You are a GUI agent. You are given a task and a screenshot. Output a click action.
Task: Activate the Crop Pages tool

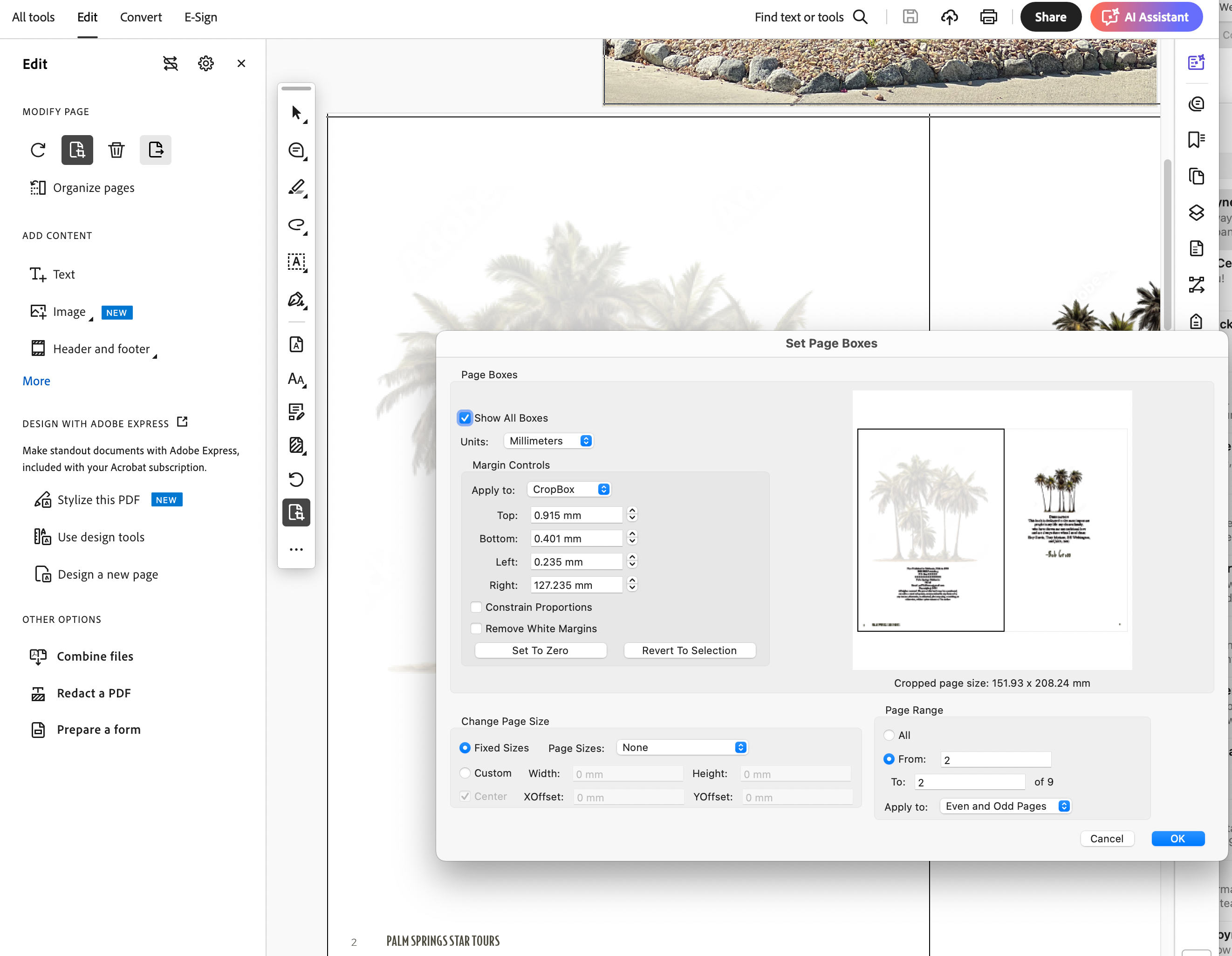tap(295, 512)
